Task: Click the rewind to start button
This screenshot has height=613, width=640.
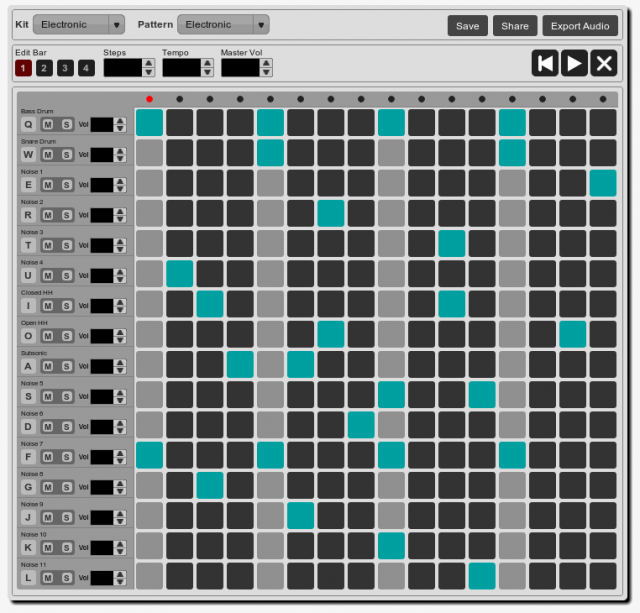Action: pos(545,63)
